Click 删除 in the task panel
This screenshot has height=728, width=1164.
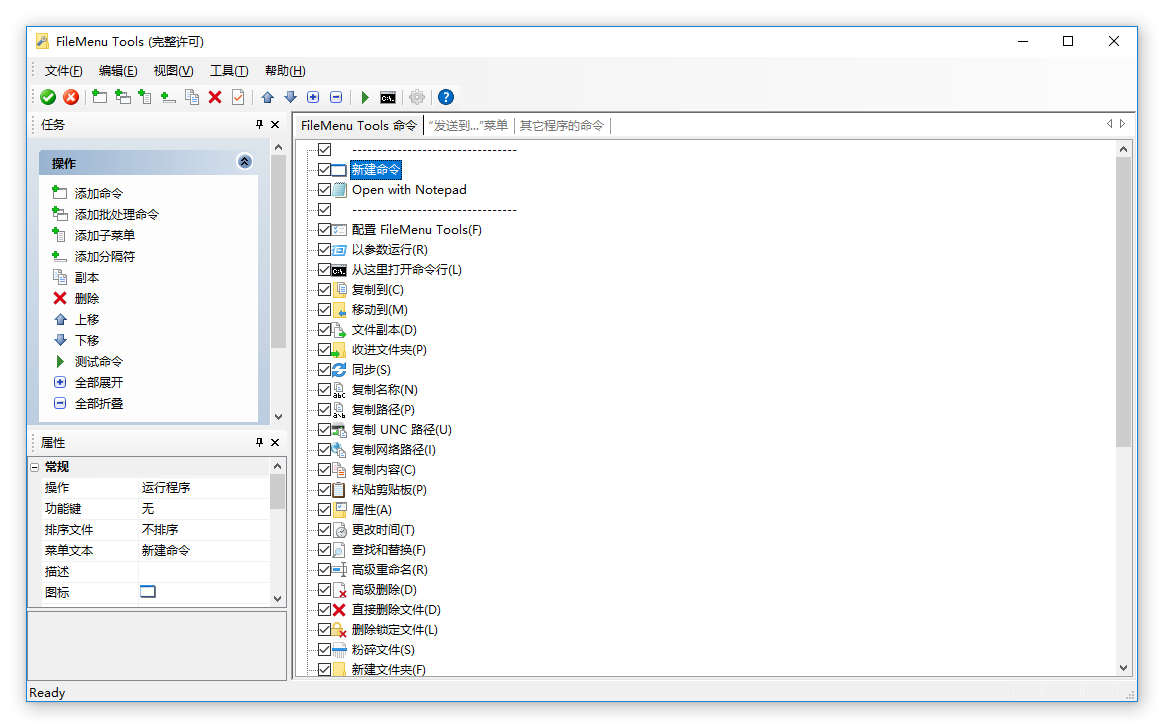coord(87,298)
